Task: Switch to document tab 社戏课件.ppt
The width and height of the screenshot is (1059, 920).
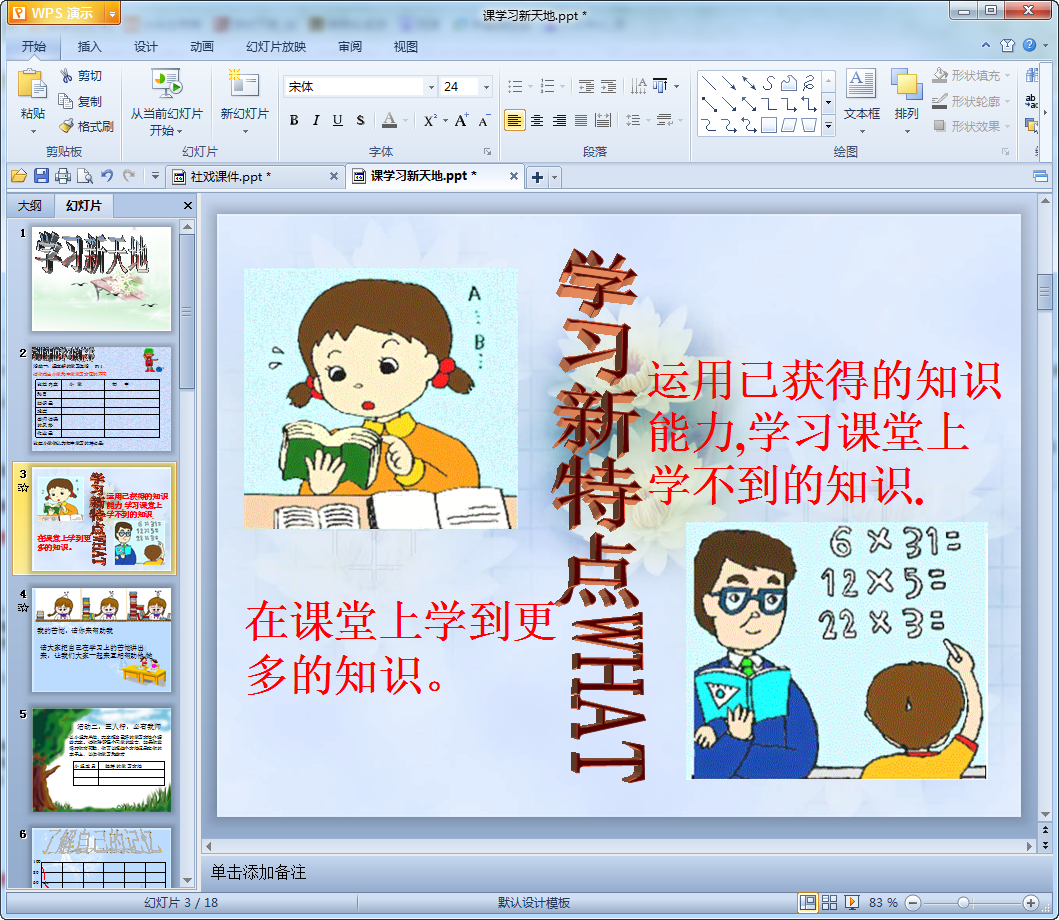Action: (230, 177)
